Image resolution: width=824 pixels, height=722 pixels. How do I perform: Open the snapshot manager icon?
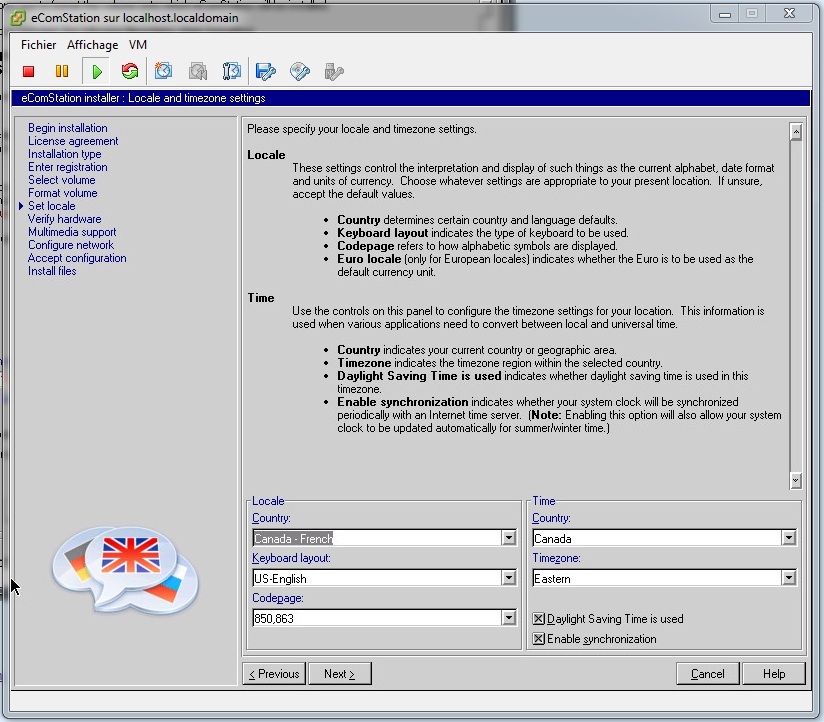(231, 71)
